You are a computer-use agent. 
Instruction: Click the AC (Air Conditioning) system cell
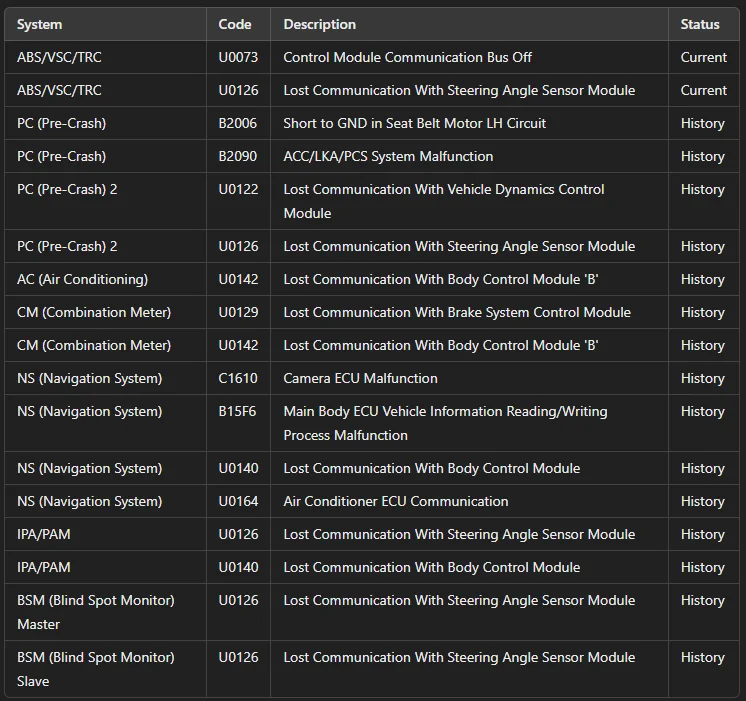point(82,279)
